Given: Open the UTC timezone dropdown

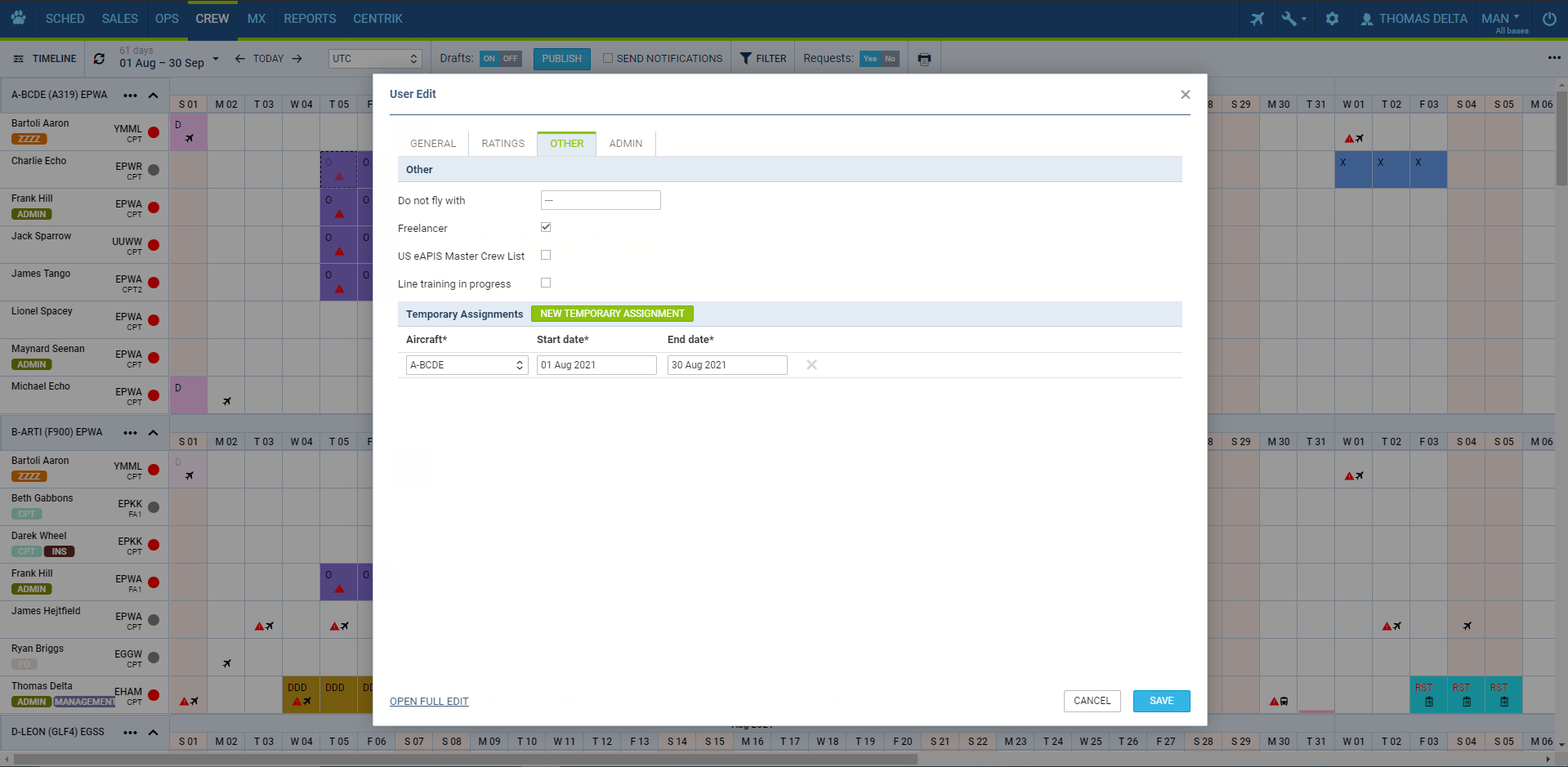Looking at the screenshot, I should click(375, 59).
